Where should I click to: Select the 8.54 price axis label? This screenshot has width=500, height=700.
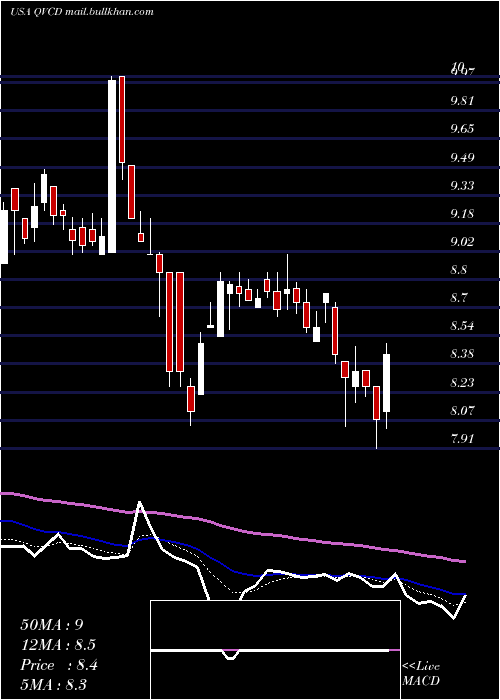pyautogui.click(x=462, y=326)
